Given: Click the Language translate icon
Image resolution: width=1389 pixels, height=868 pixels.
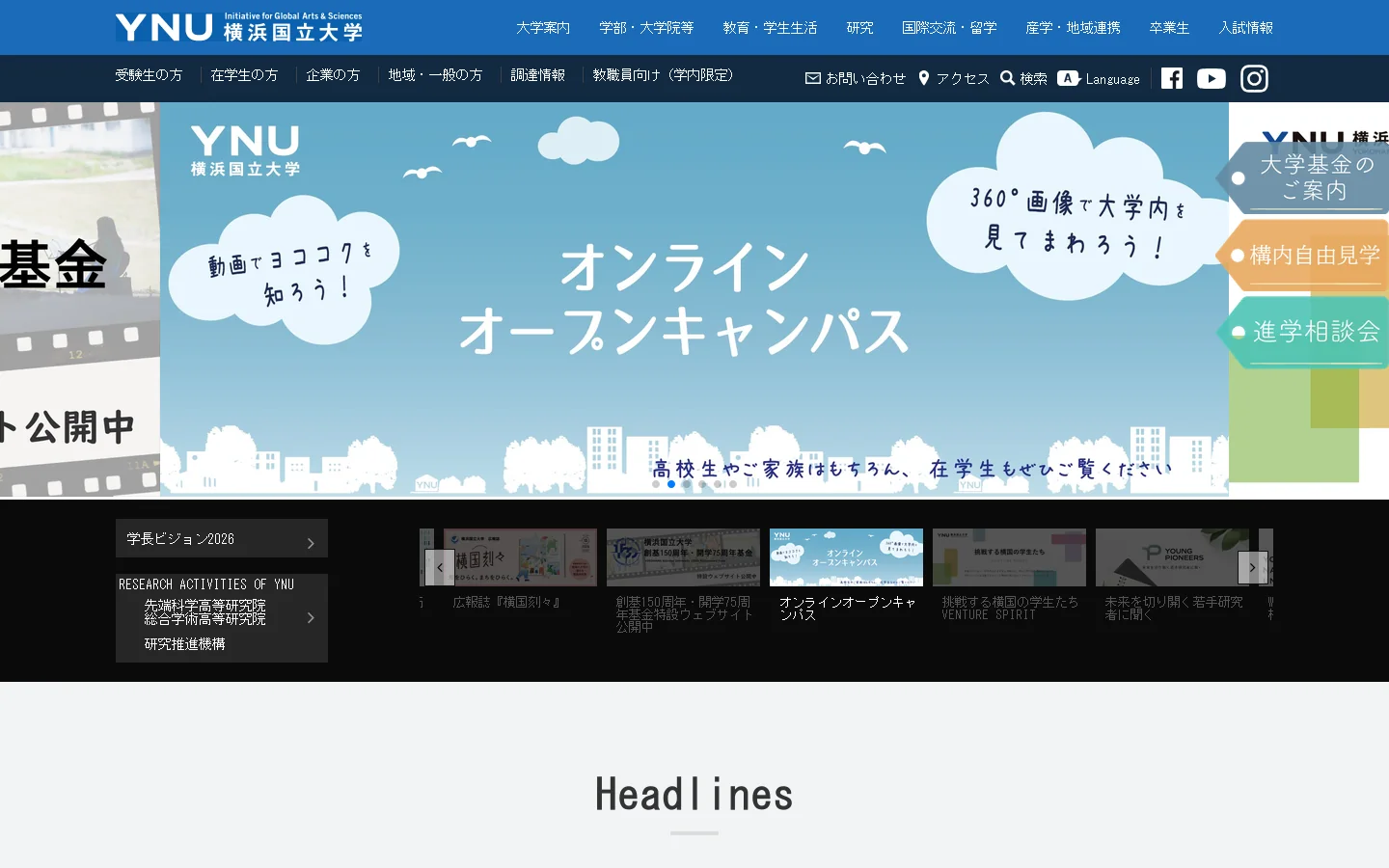Looking at the screenshot, I should 1068,78.
